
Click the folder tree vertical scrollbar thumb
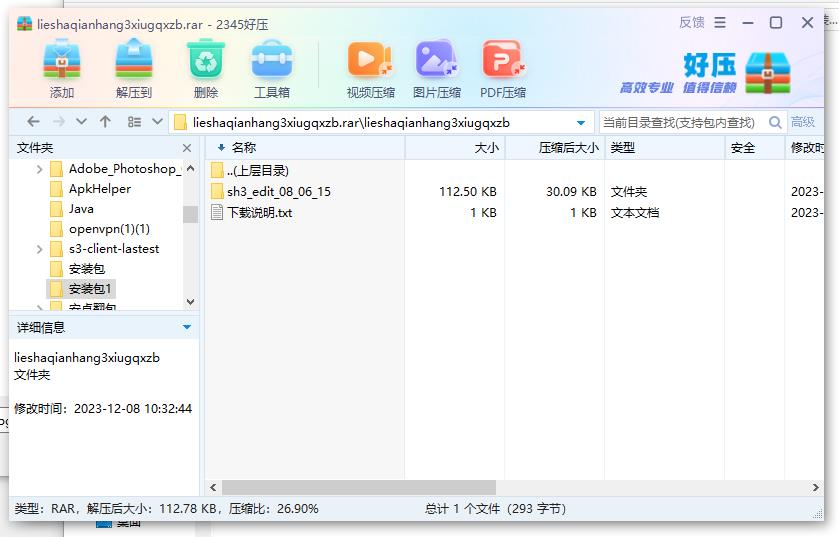point(190,214)
